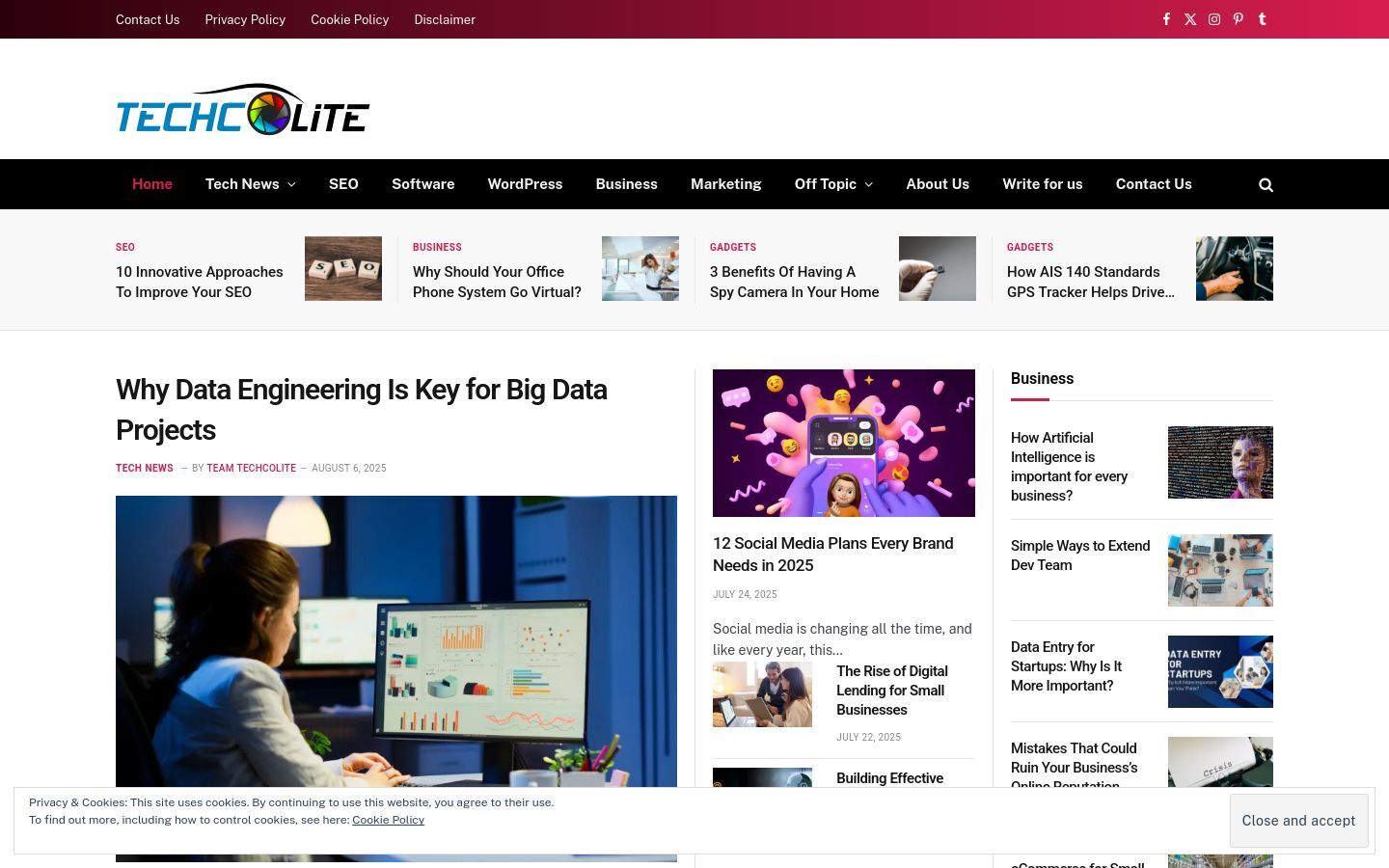Image resolution: width=1389 pixels, height=868 pixels.
Task: Open the SEO menu item
Action: pyautogui.click(x=343, y=184)
